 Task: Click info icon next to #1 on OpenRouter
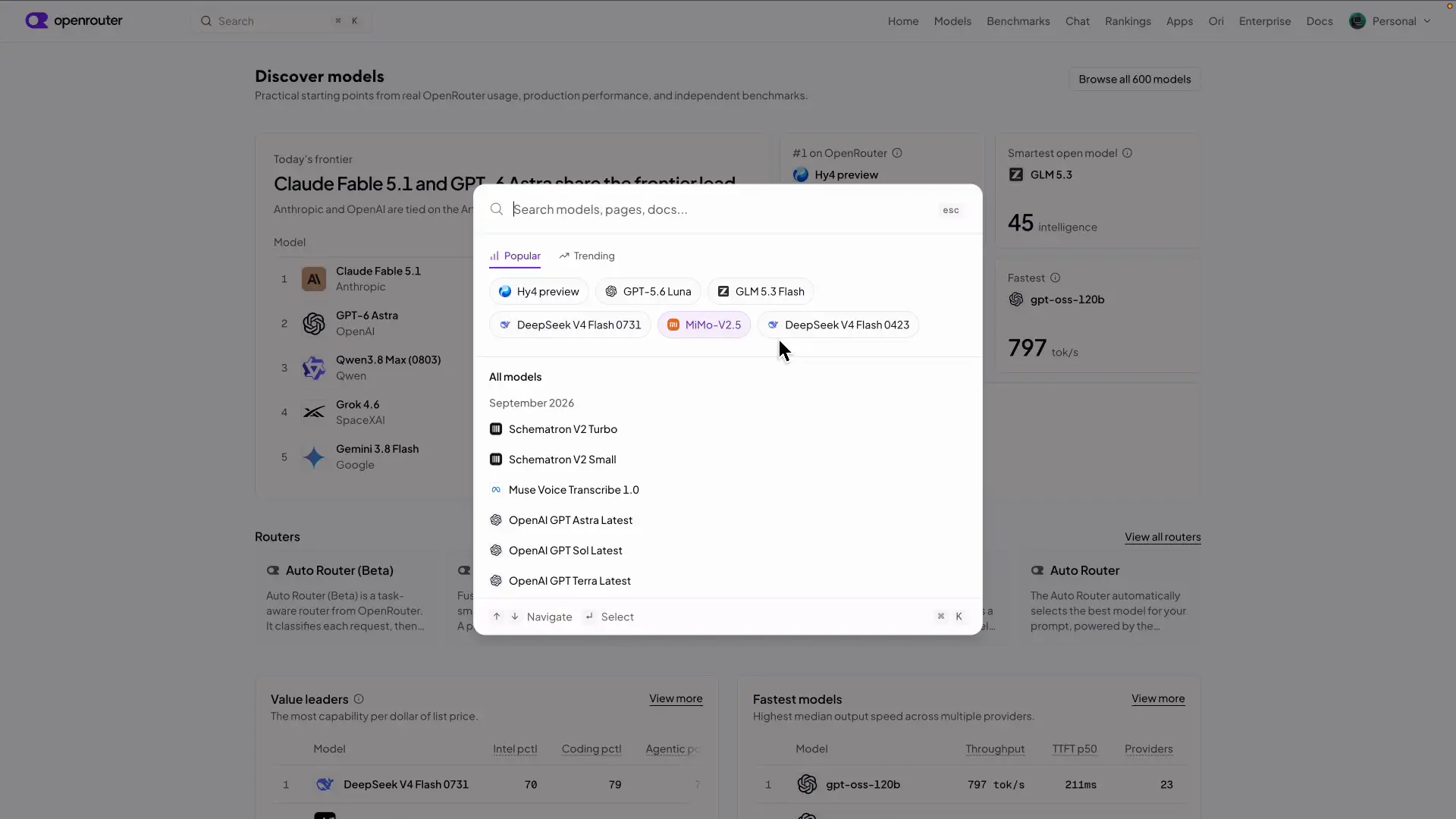897,153
